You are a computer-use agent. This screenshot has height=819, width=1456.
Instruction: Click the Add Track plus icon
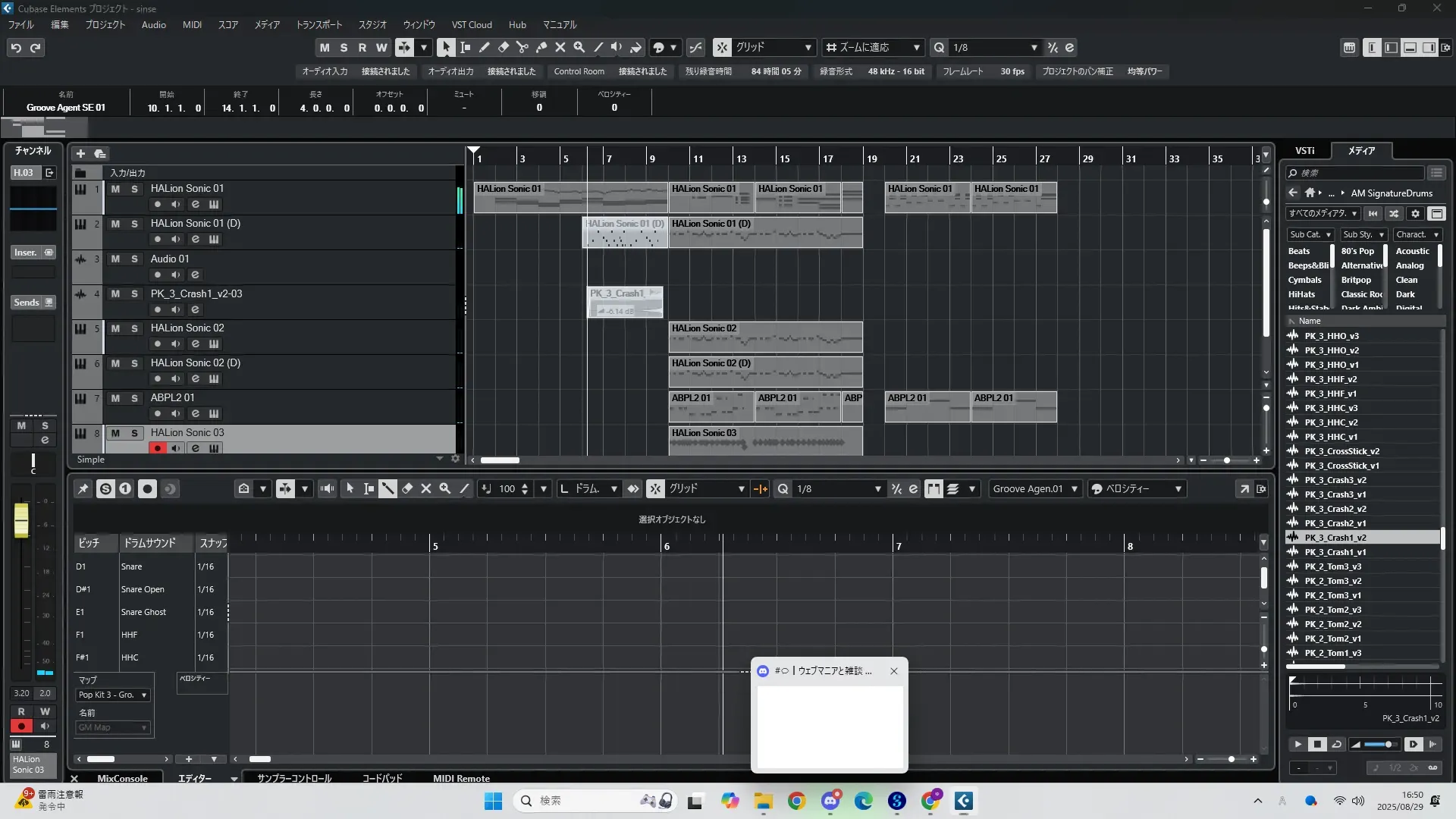coord(80,153)
